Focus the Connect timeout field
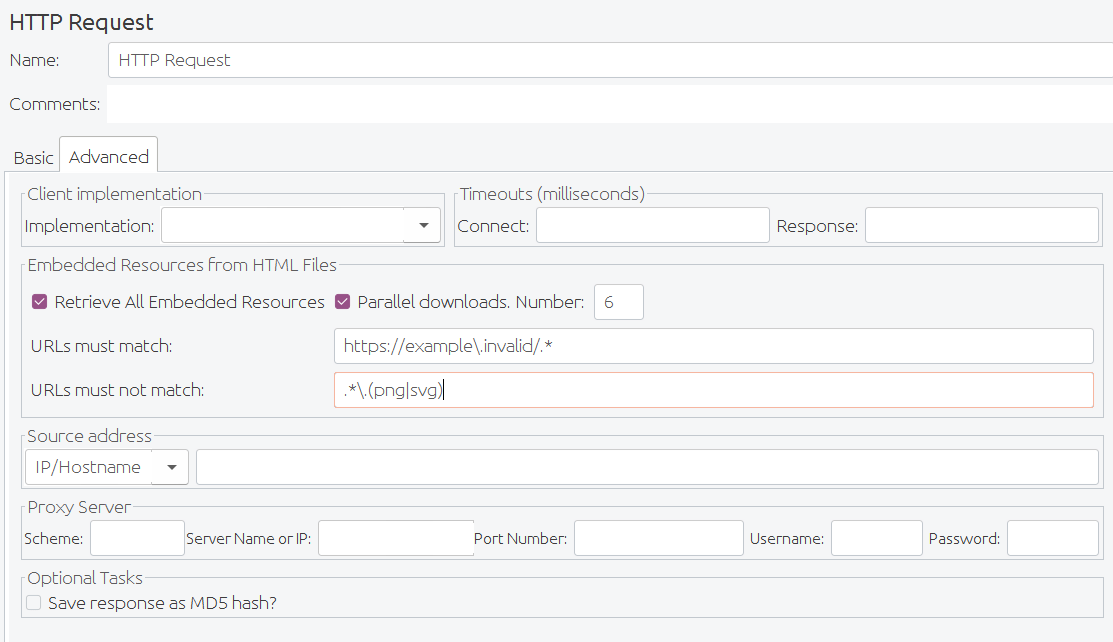 [650, 225]
